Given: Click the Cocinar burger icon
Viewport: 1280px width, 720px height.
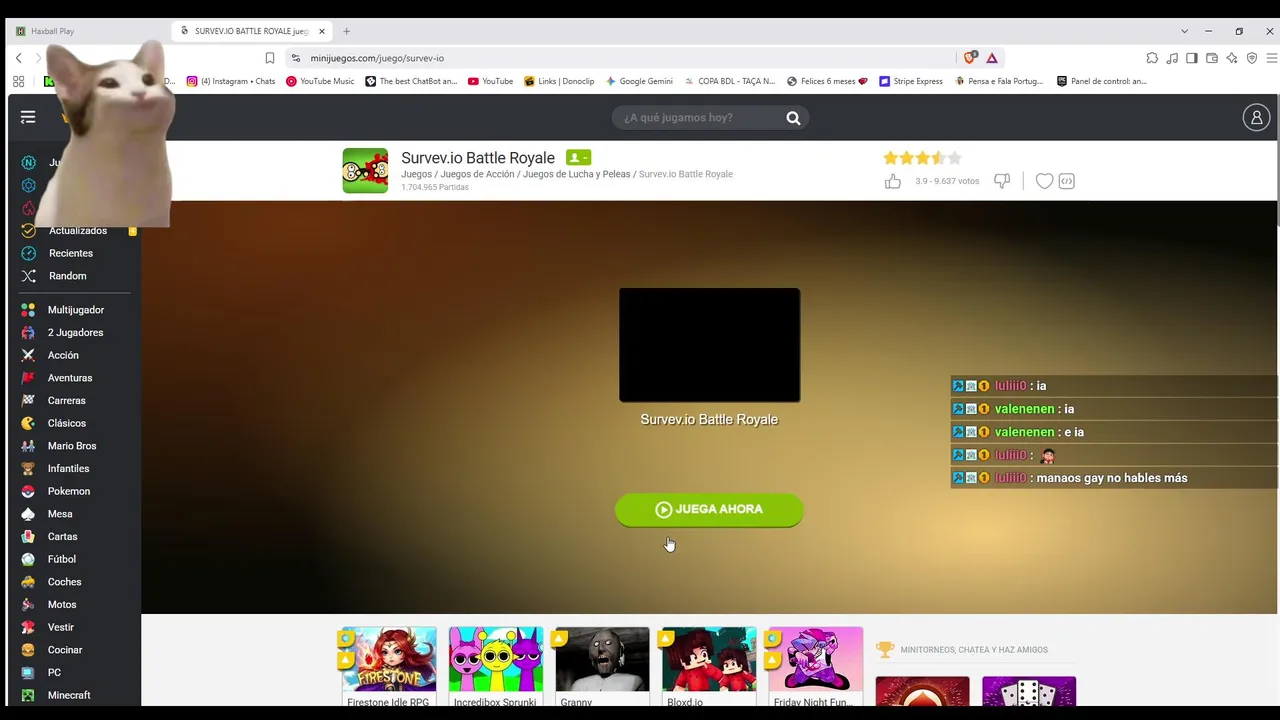Looking at the screenshot, I should tap(28, 650).
